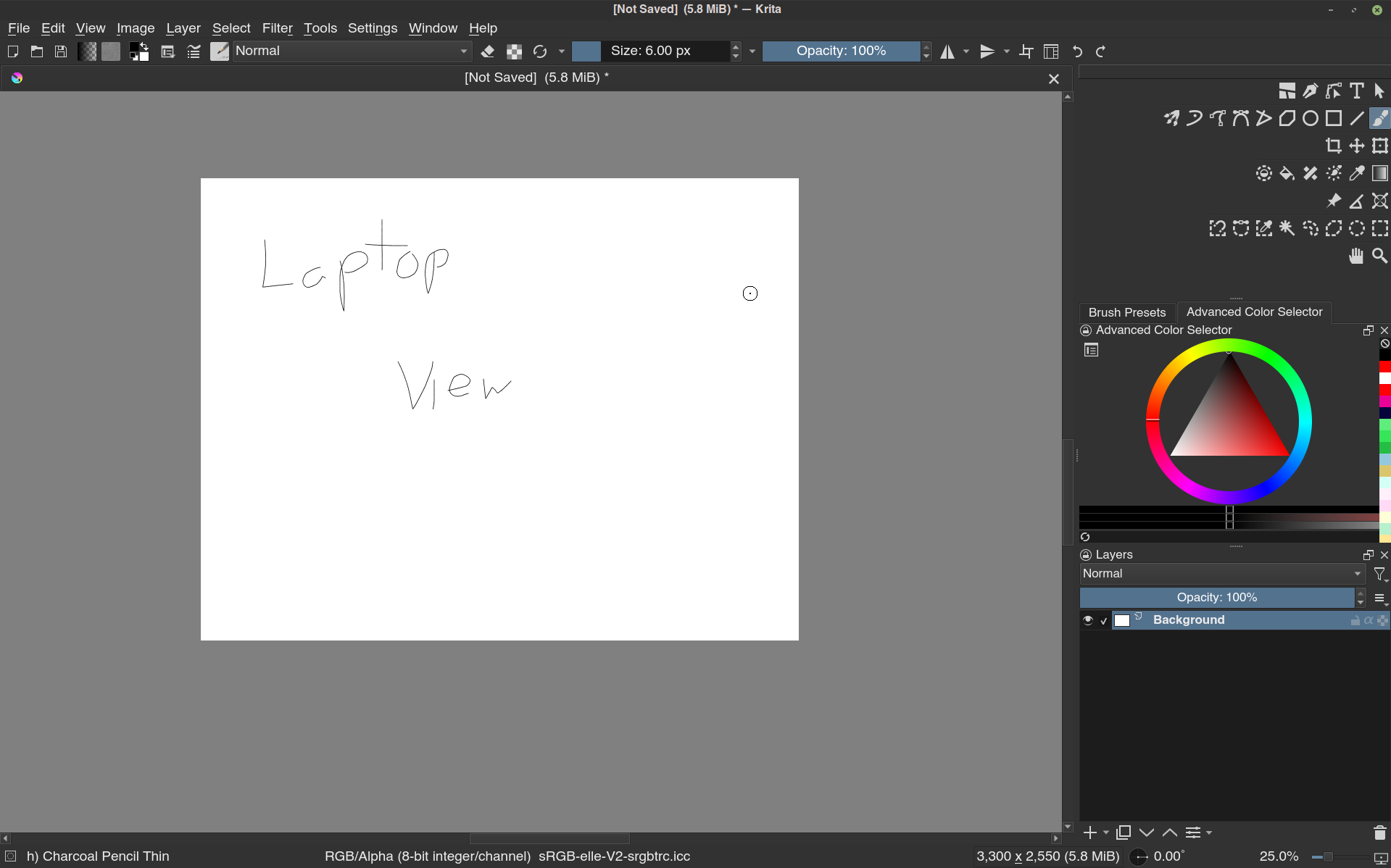Click the undo button in toolbar
The image size is (1391, 868).
click(x=1077, y=51)
